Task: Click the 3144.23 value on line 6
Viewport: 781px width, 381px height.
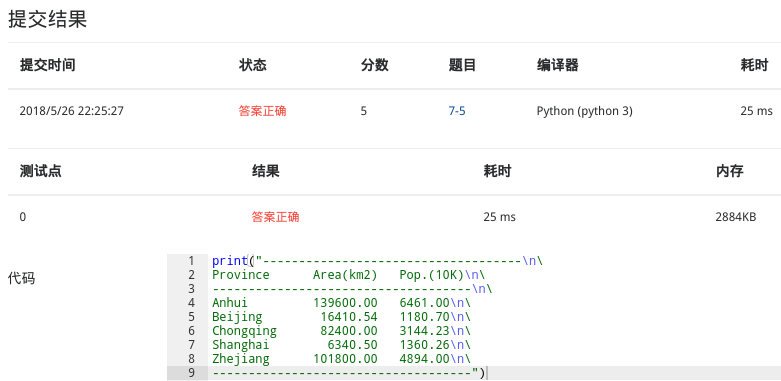Action: coord(424,331)
